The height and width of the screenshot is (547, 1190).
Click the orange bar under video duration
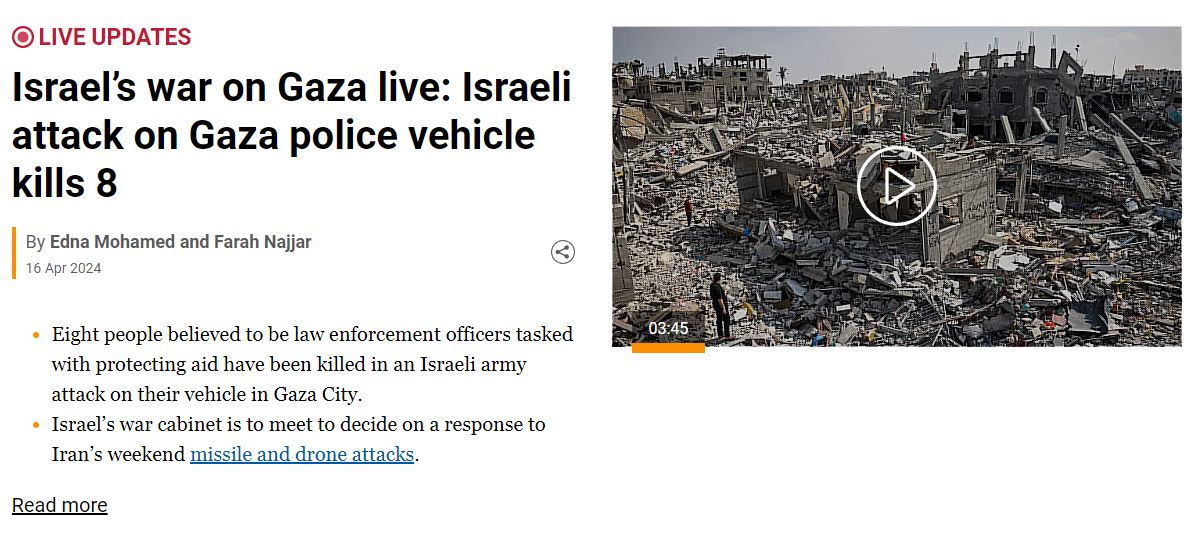pos(668,348)
